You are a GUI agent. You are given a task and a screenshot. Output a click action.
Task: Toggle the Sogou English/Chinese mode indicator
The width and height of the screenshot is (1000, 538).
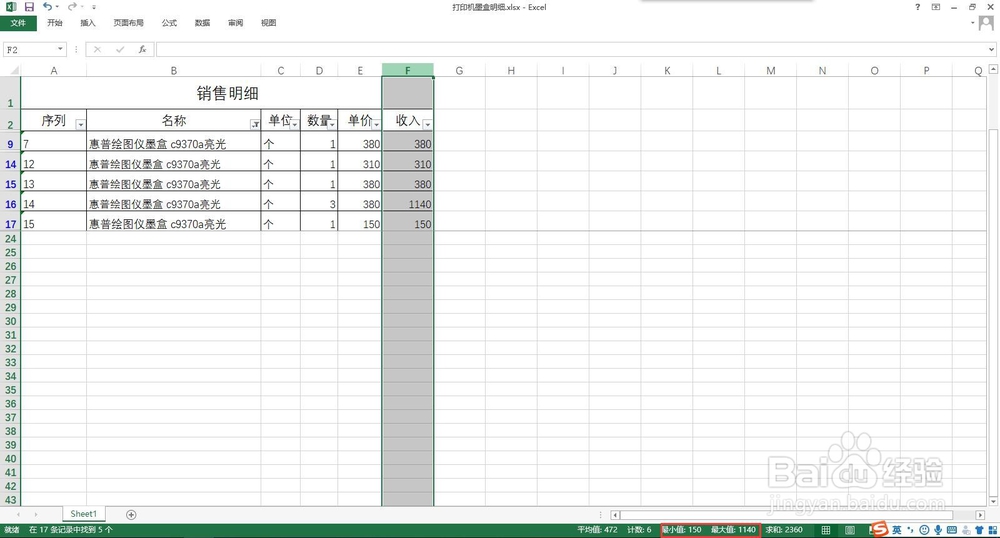(x=897, y=530)
